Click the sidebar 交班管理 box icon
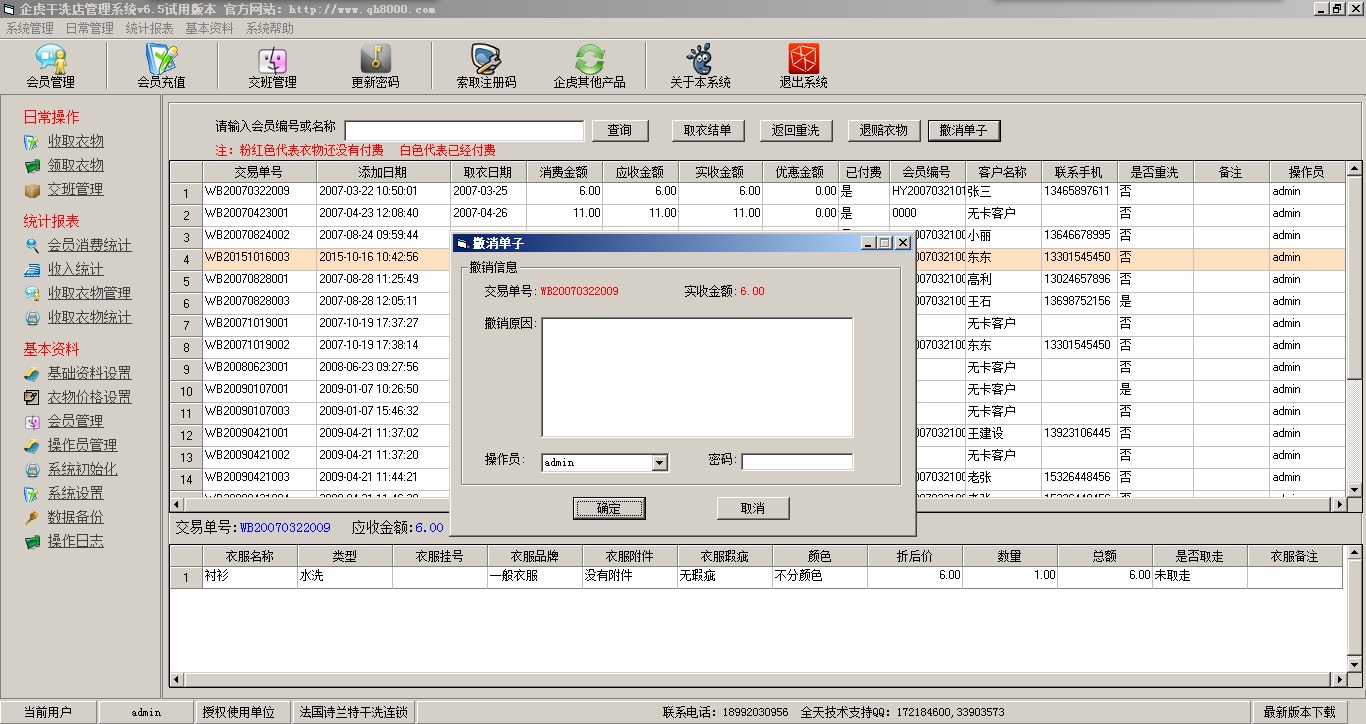Viewport: 1366px width, 724px height. pos(32,190)
